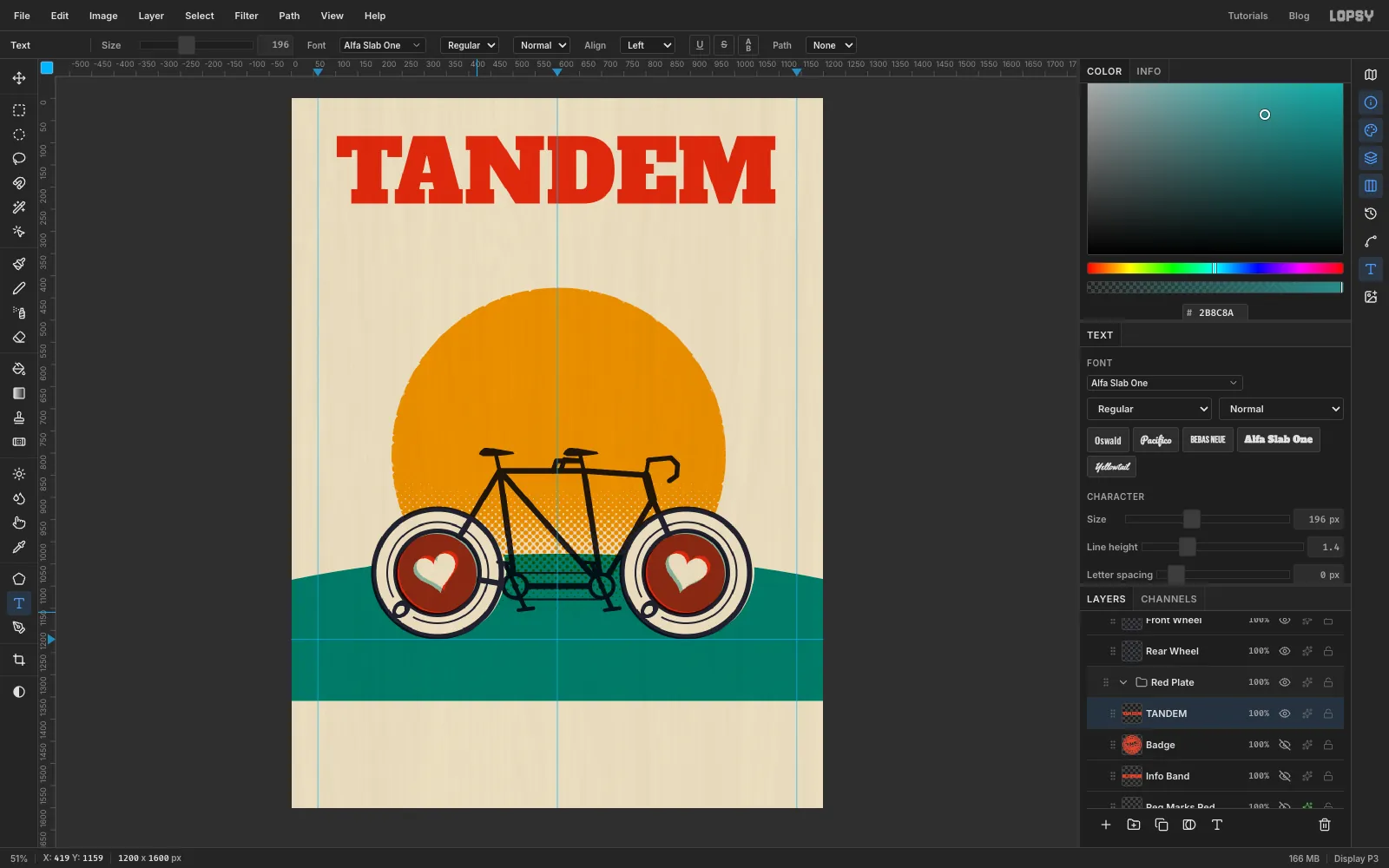Show the Badge layer
Screen dimensions: 1389x868
pos(1285,745)
